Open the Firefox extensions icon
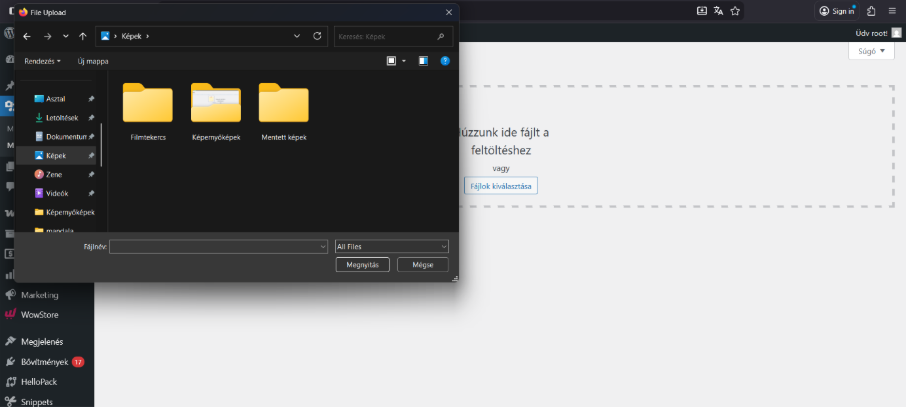The height and width of the screenshot is (408, 906). tap(872, 11)
